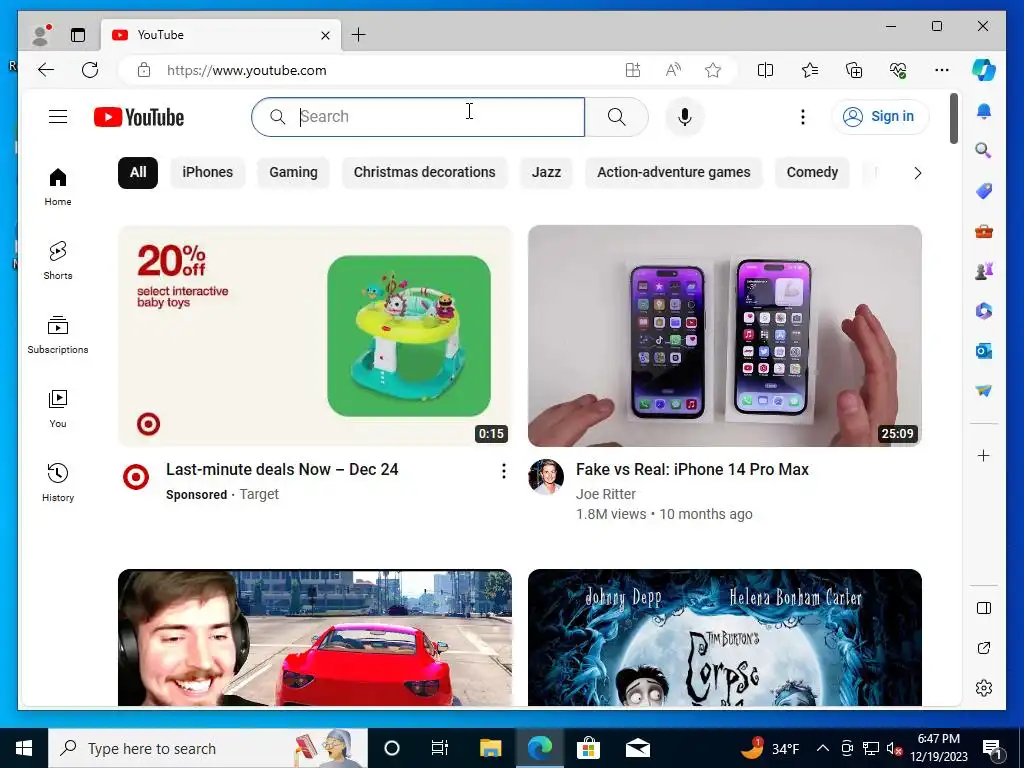This screenshot has width=1024, height=768.
Task: Click the Sign in button
Action: 880,117
